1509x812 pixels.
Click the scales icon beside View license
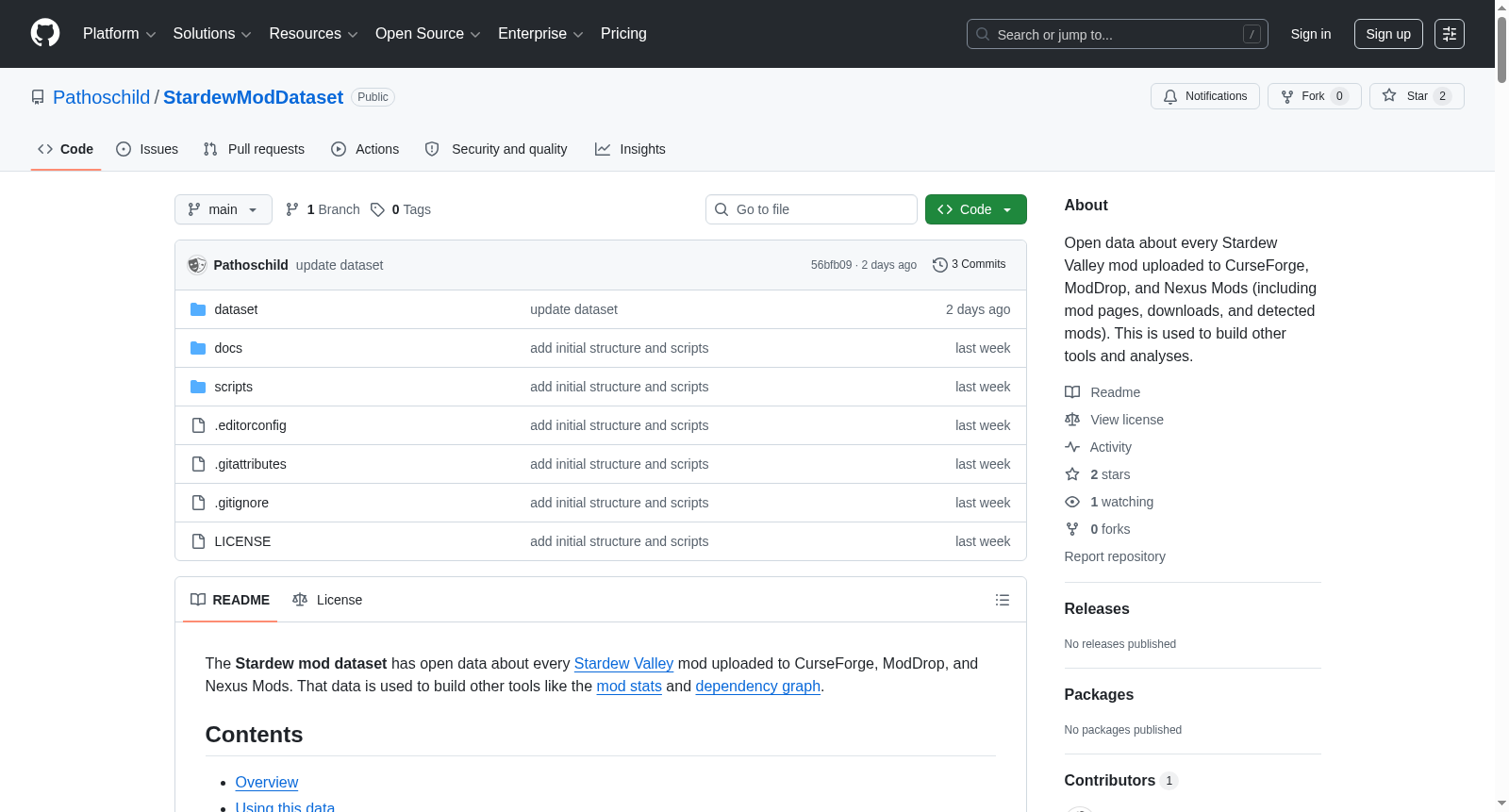click(x=1072, y=420)
